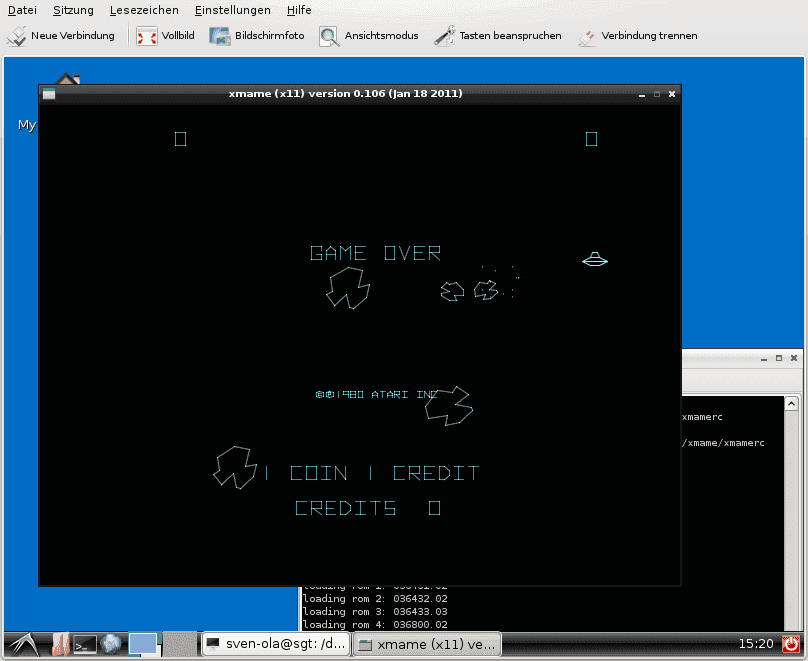The width and height of the screenshot is (808, 661).
Task: Open the Datei menu
Action: point(22,10)
